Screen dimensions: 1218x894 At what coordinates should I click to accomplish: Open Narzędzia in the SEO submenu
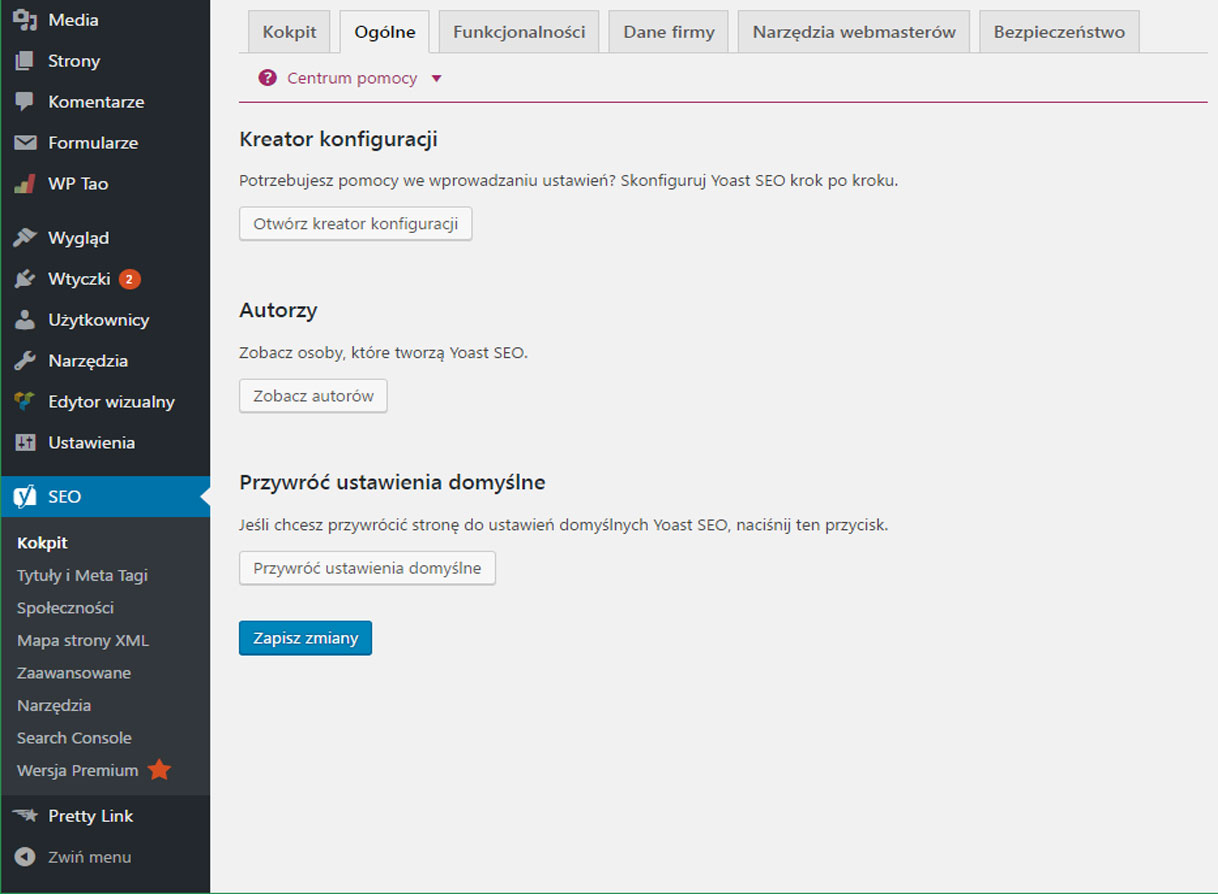[x=54, y=705]
